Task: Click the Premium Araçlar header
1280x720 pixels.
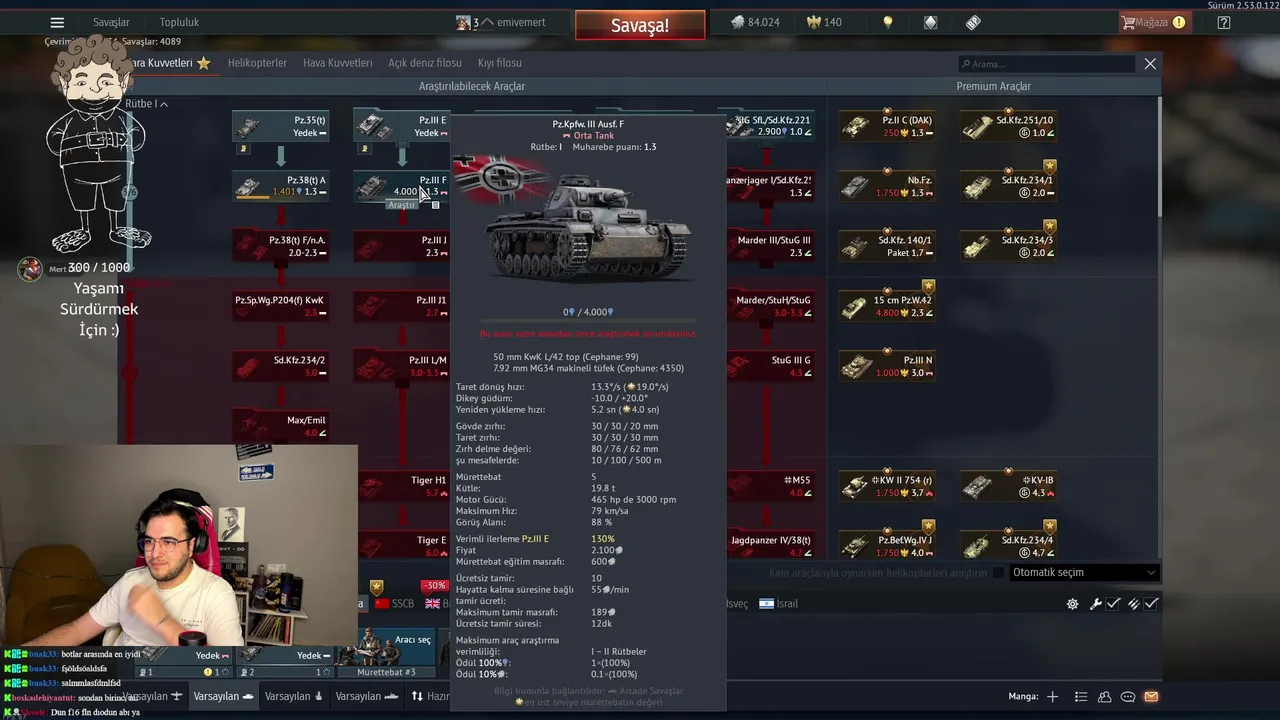Action: (x=993, y=86)
